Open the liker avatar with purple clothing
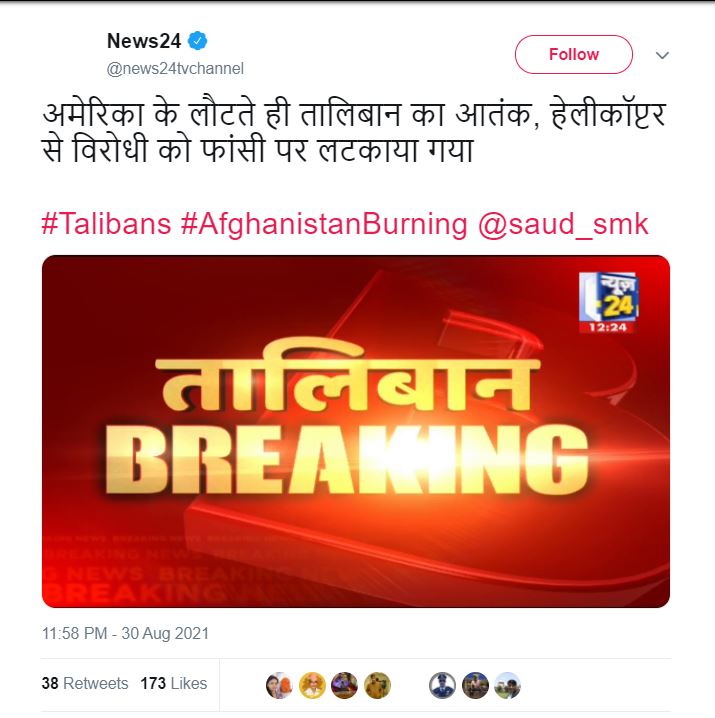 [x=344, y=685]
